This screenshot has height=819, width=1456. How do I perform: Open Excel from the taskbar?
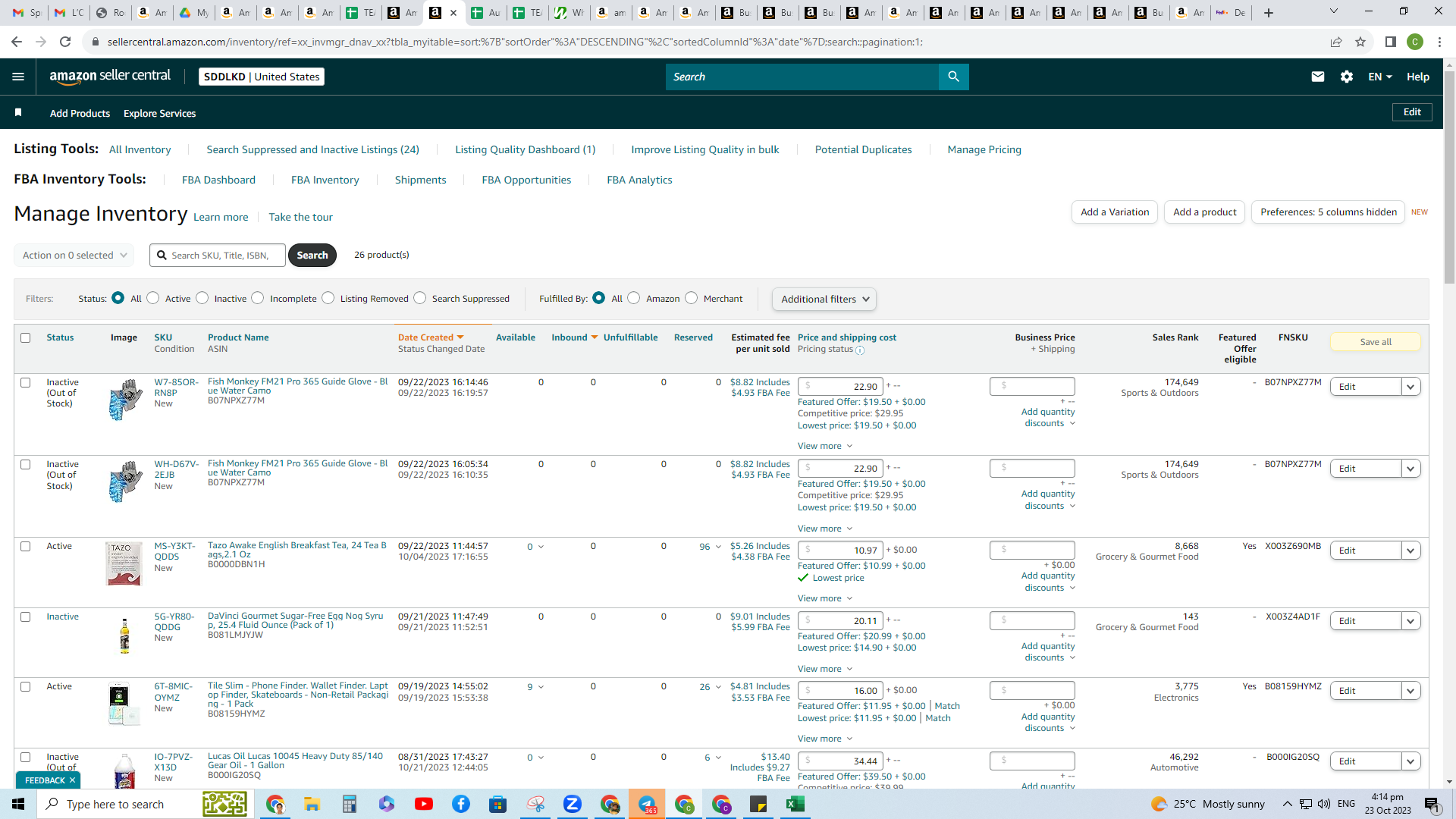795,804
